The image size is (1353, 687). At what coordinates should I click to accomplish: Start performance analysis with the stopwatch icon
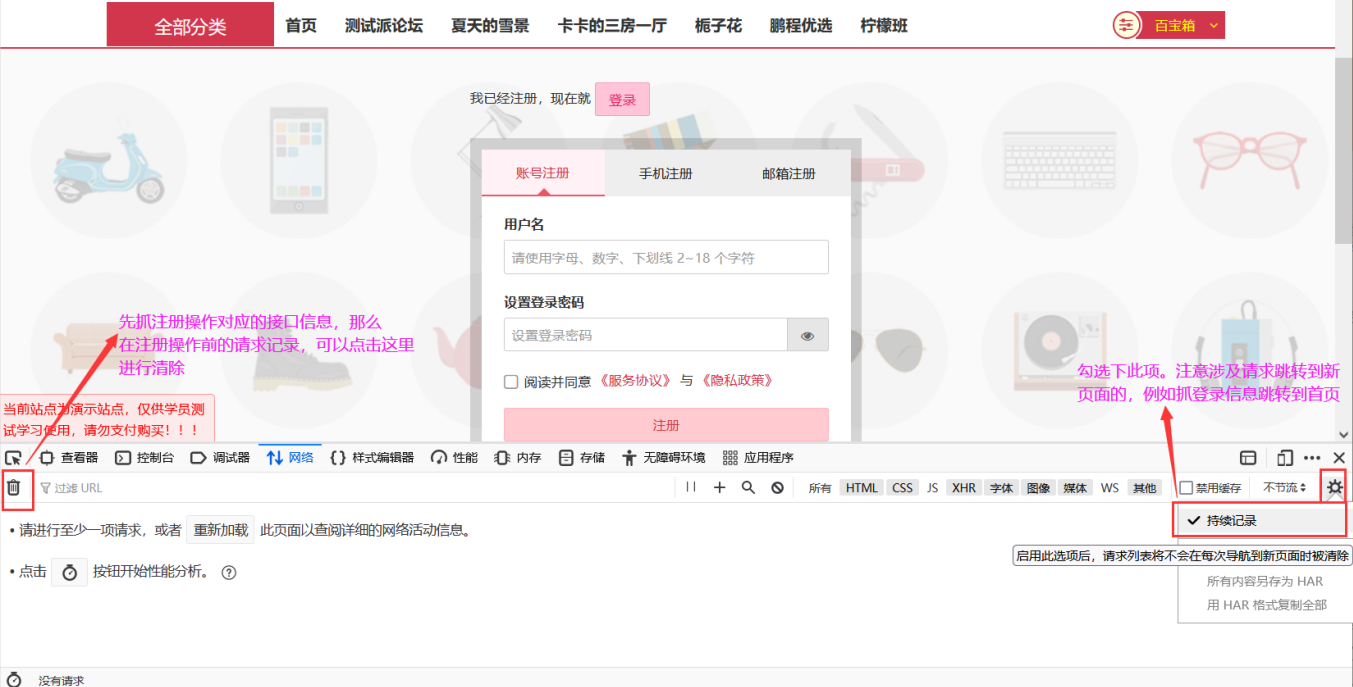coord(68,572)
